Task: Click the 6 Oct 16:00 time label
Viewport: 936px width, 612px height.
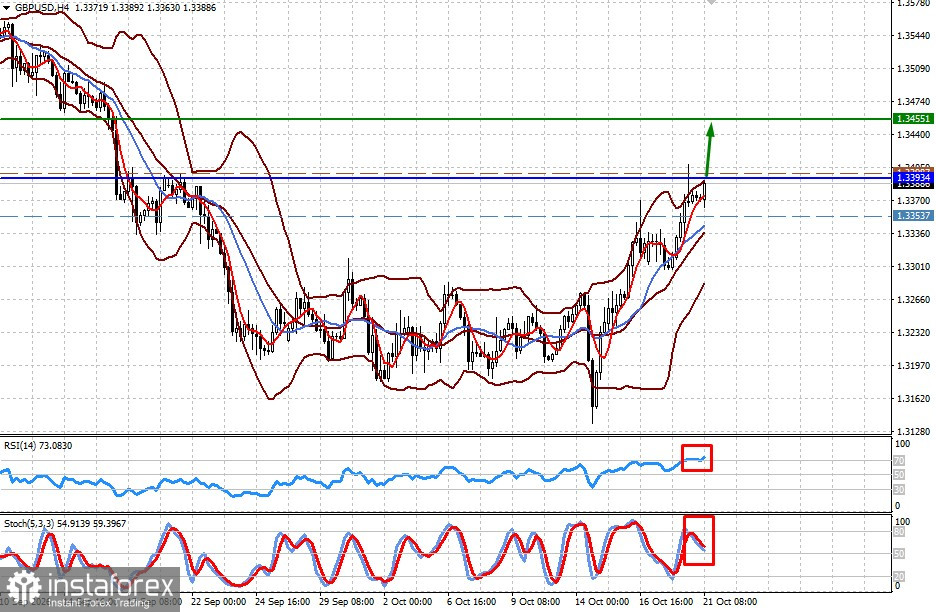Action: 472,601
